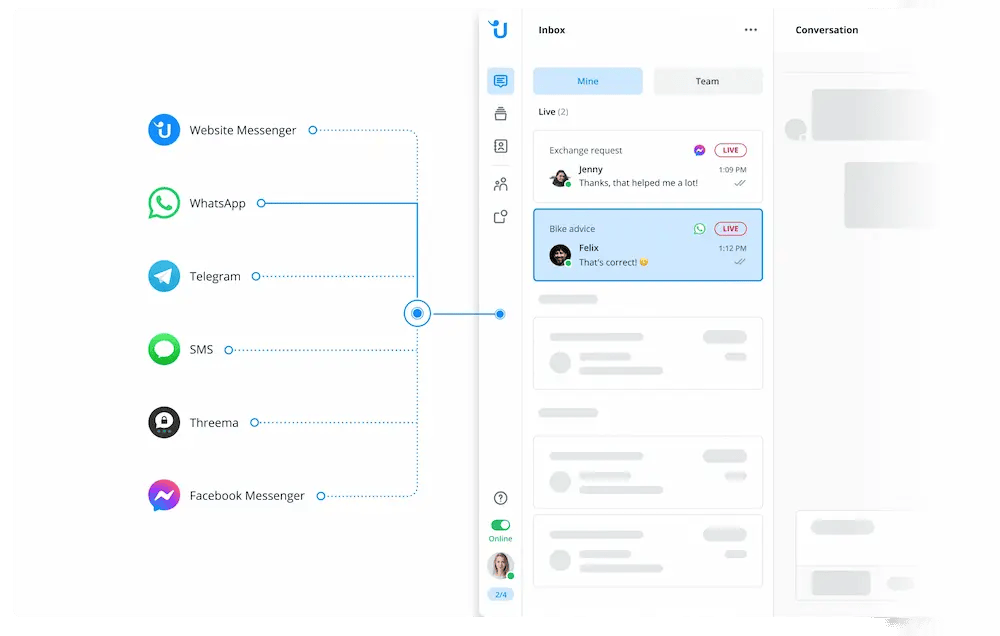1000x636 pixels.
Task: Click the SMS channel icon
Action: click(164, 349)
